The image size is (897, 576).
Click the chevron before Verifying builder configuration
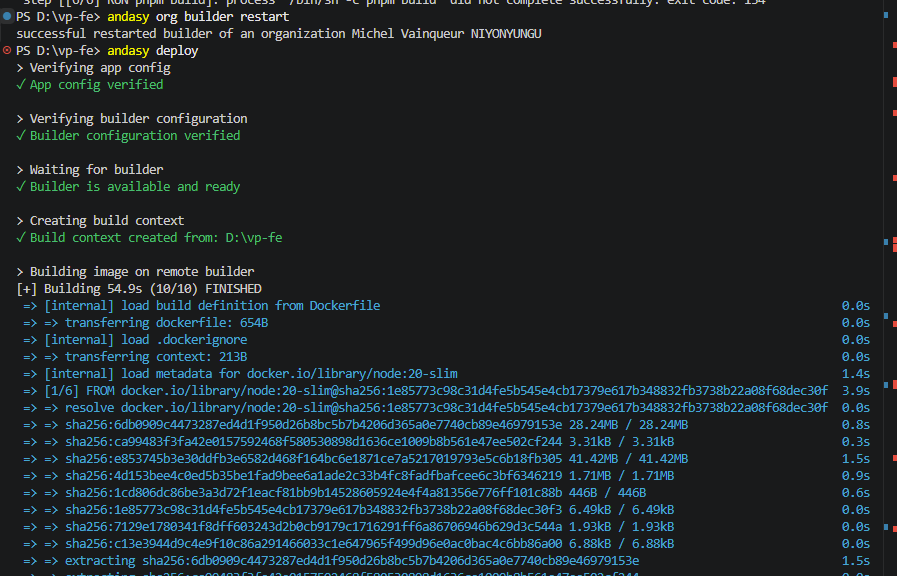21,119
